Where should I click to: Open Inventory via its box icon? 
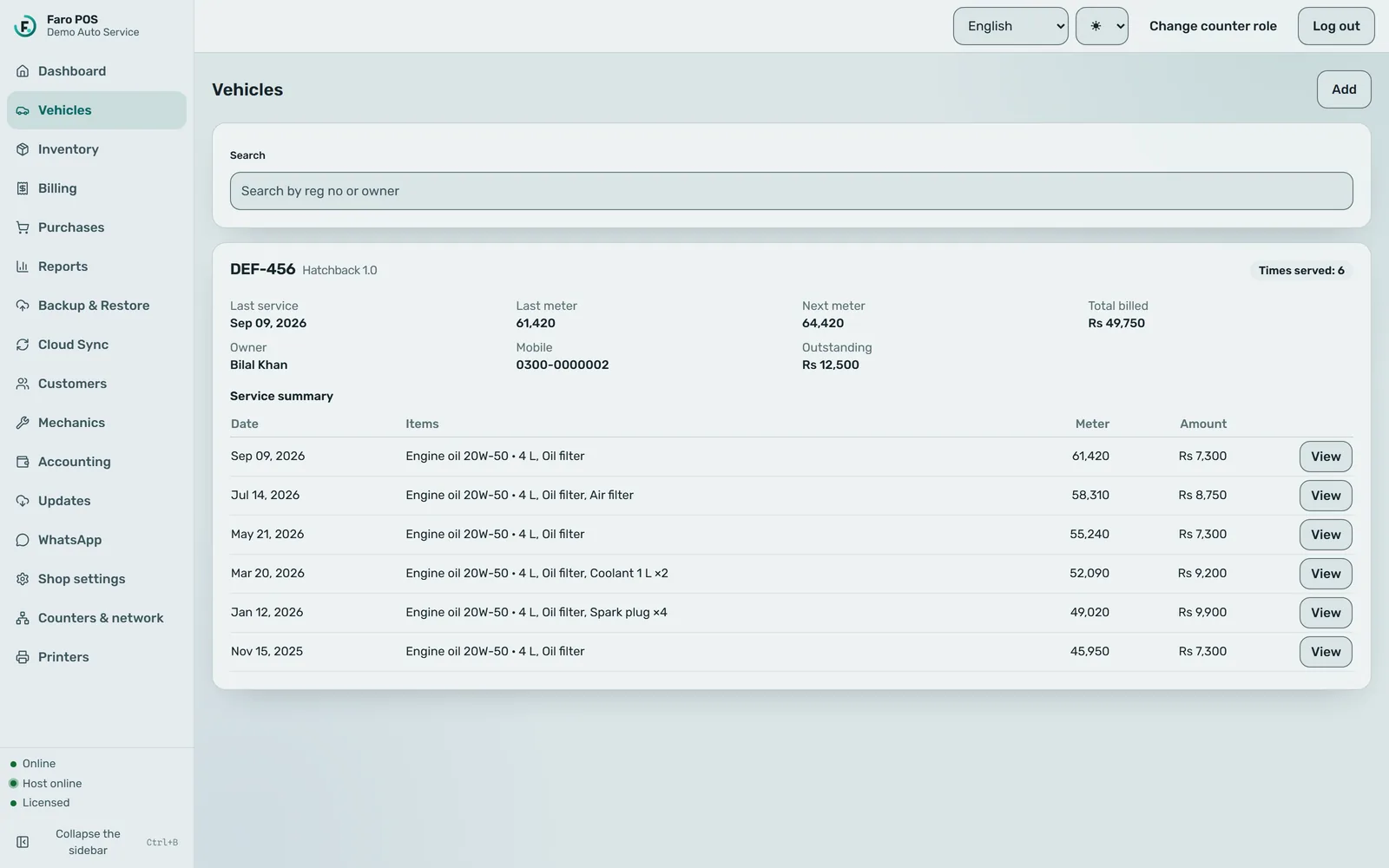click(x=23, y=149)
